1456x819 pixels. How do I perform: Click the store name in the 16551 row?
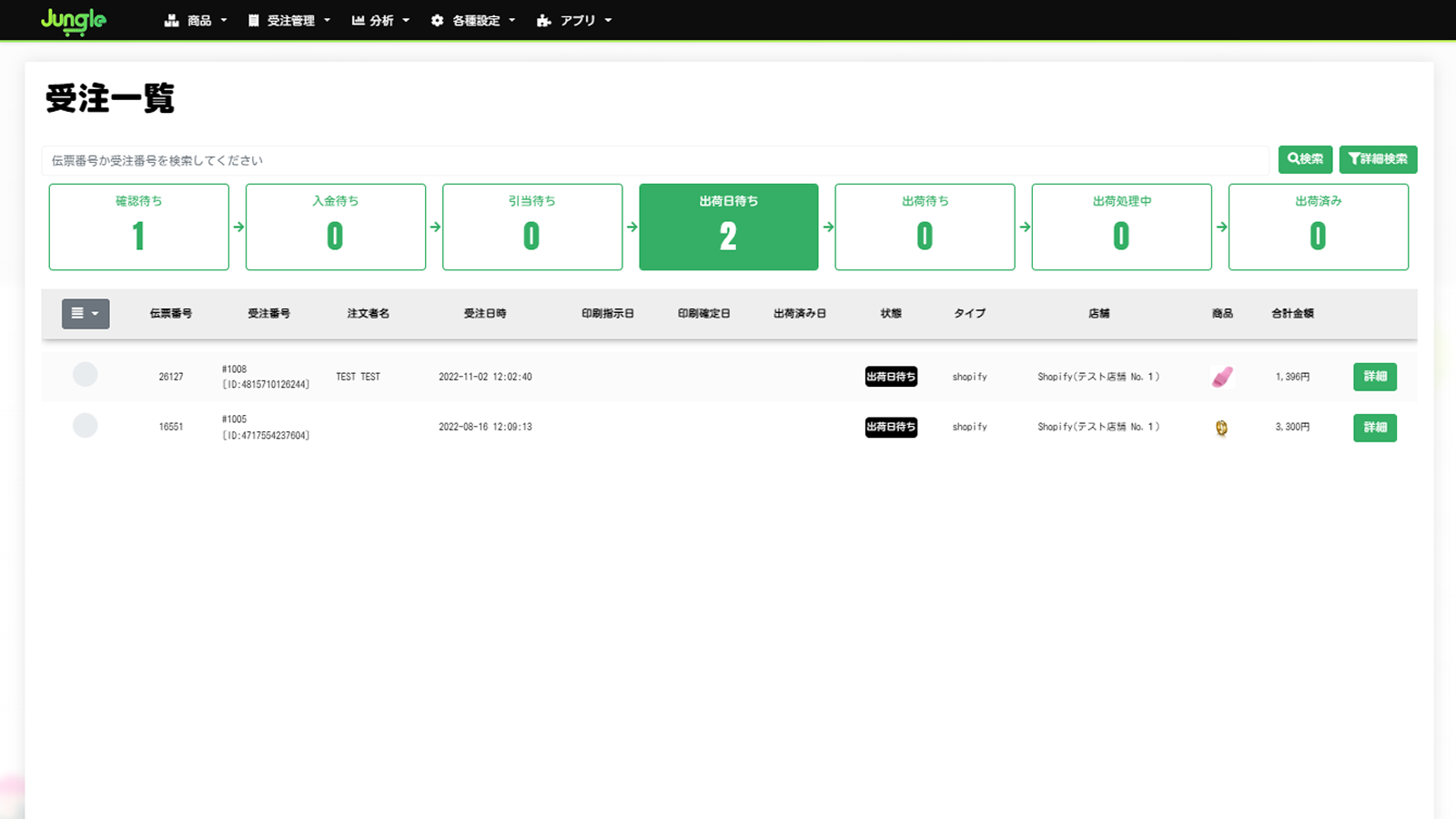[x=1099, y=427]
